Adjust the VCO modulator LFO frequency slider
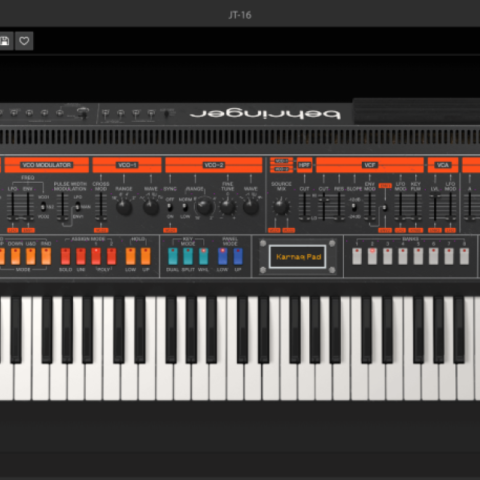This screenshot has width=480, height=480. click(13, 207)
